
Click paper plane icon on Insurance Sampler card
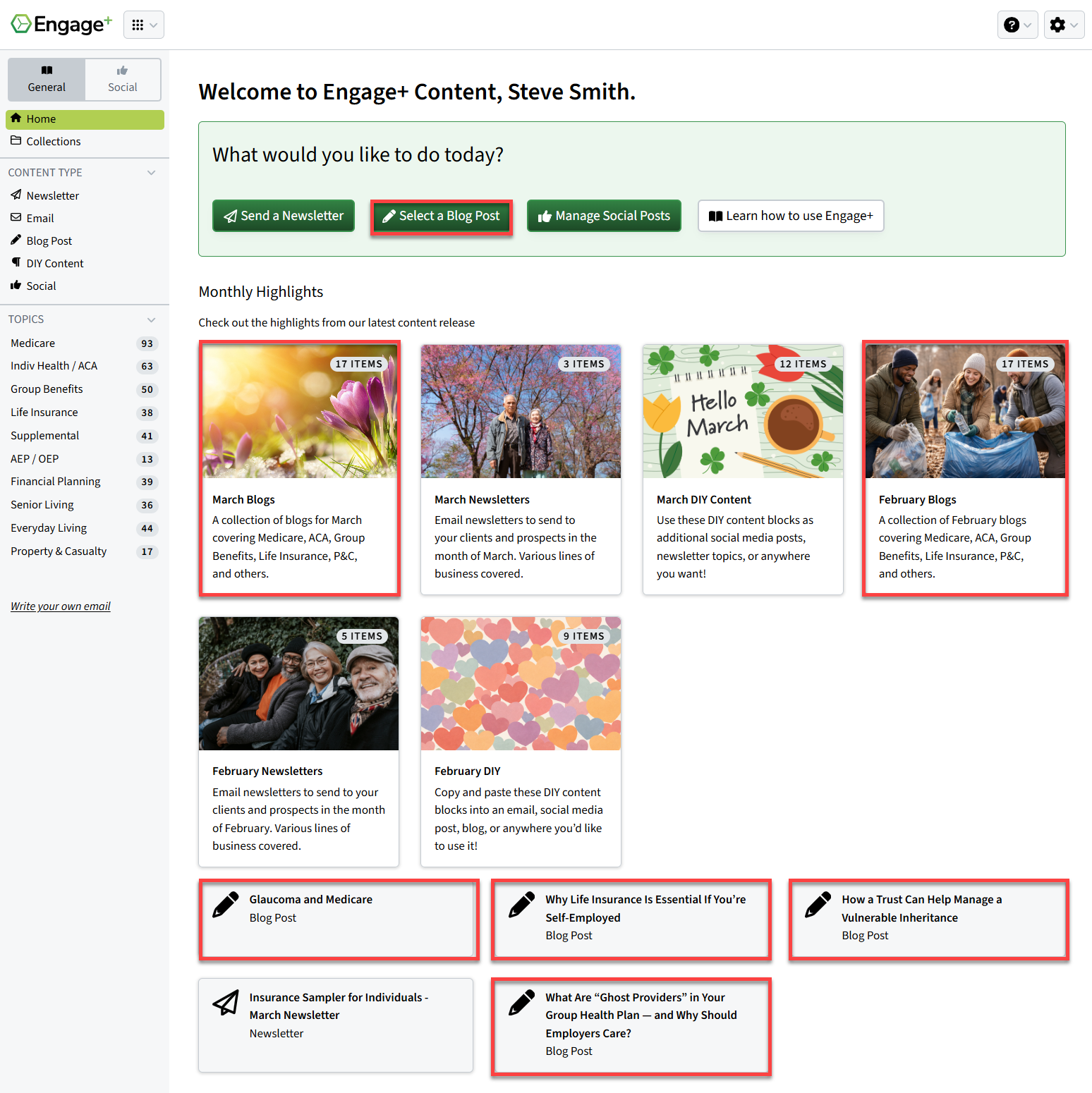[x=226, y=1003]
